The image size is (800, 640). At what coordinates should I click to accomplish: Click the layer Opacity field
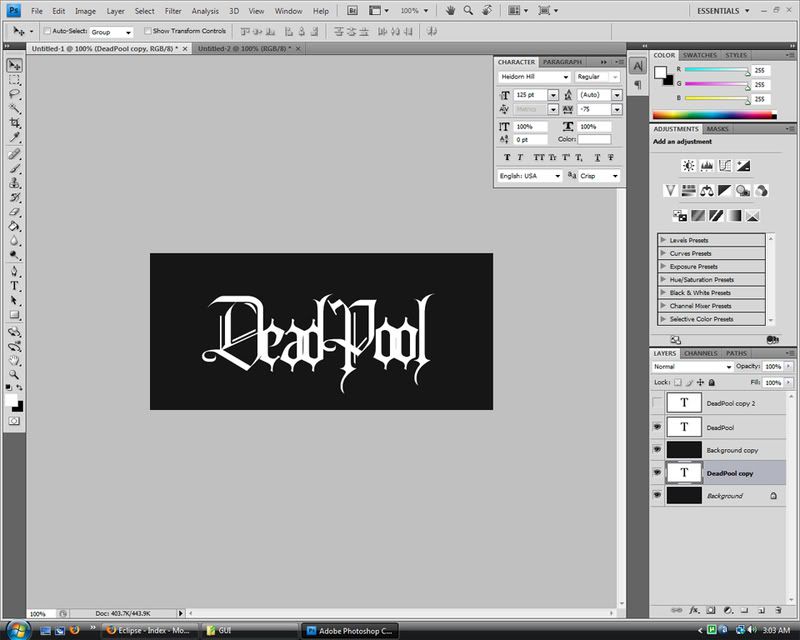pos(772,366)
